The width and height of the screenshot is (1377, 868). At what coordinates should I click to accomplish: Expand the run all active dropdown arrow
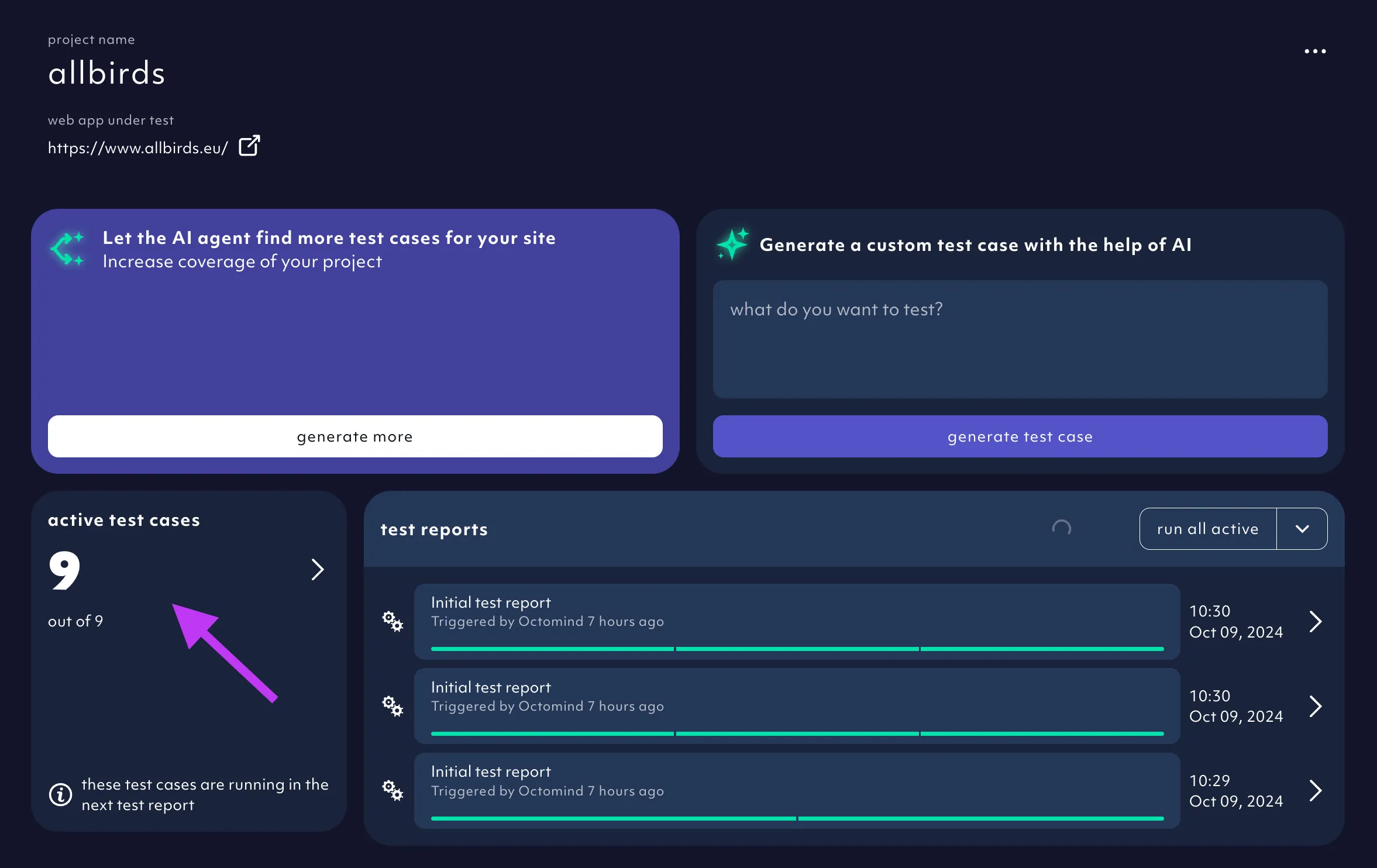(1302, 528)
